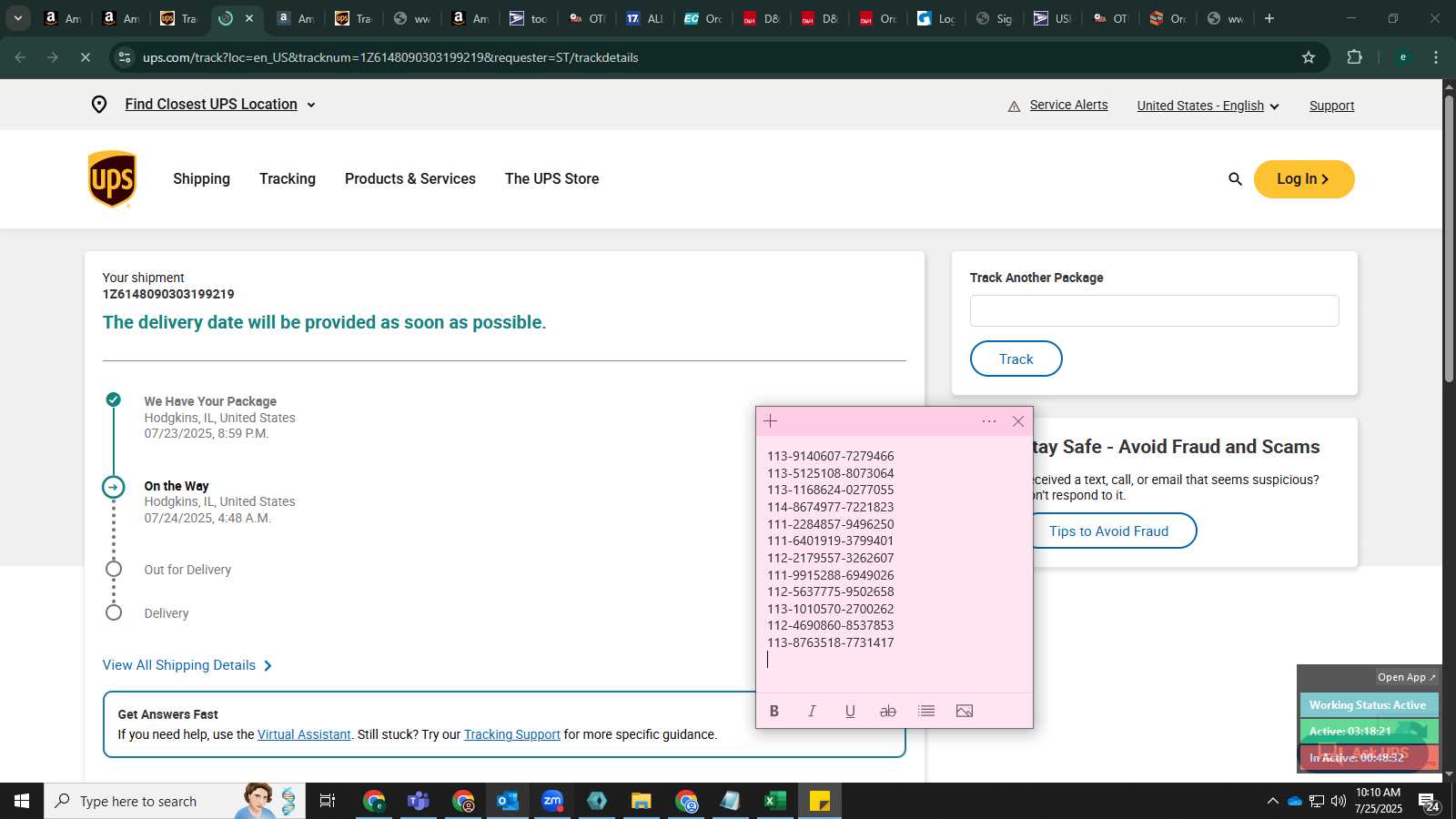Open the notification center on taskbar
Image resolution: width=1456 pixels, height=819 pixels.
pyautogui.click(x=1430, y=801)
